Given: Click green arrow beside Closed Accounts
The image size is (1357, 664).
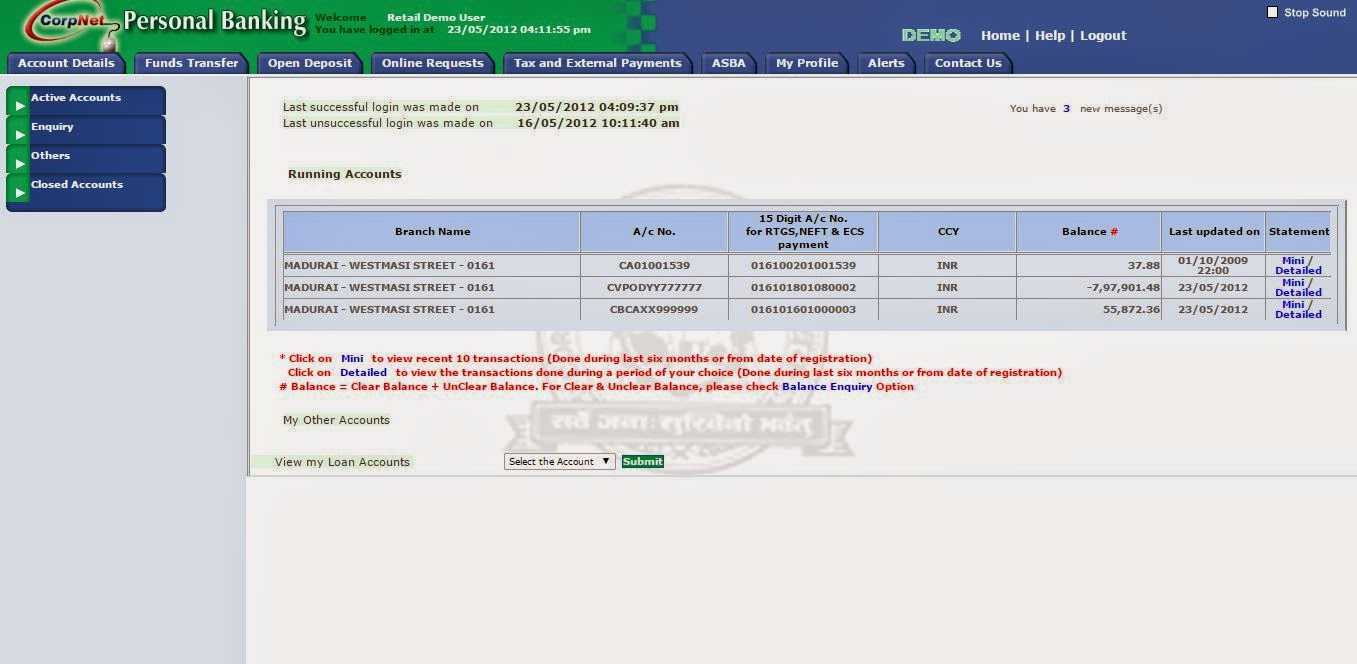Looking at the screenshot, I should [20, 192].
